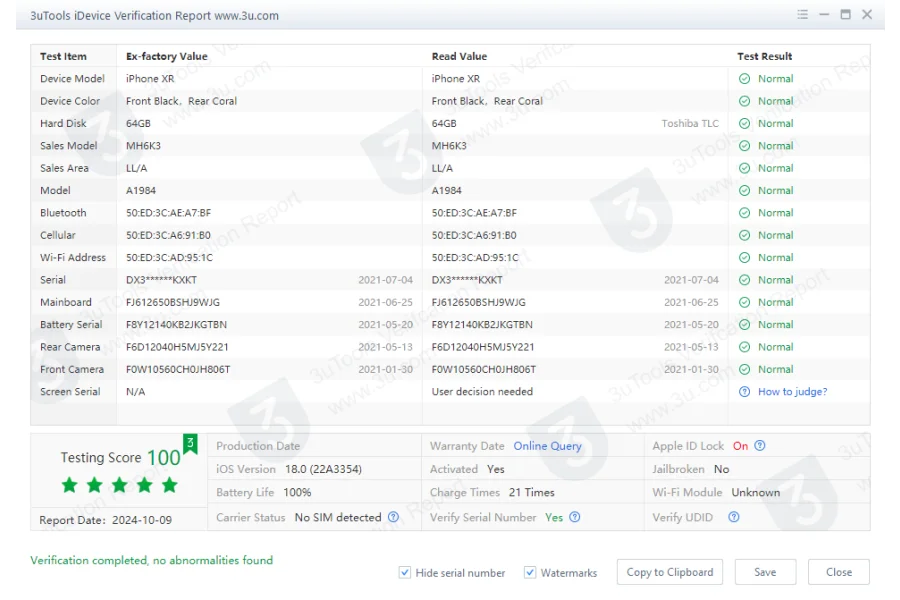Viewport: 900px width, 600px height.
Task: Click green check icon in Sales Model row
Action: (x=744, y=146)
